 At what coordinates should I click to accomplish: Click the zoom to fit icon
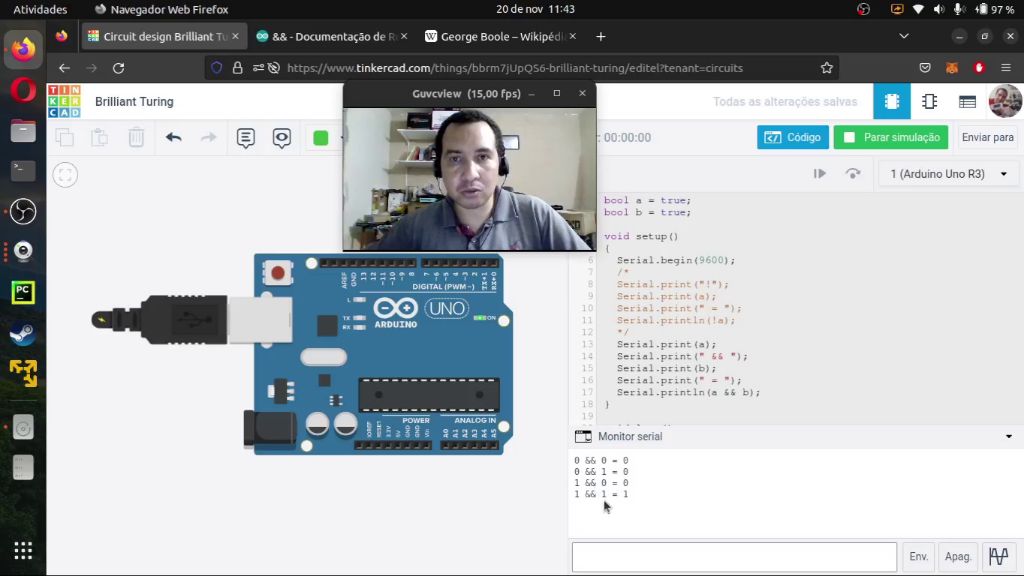coord(64,173)
